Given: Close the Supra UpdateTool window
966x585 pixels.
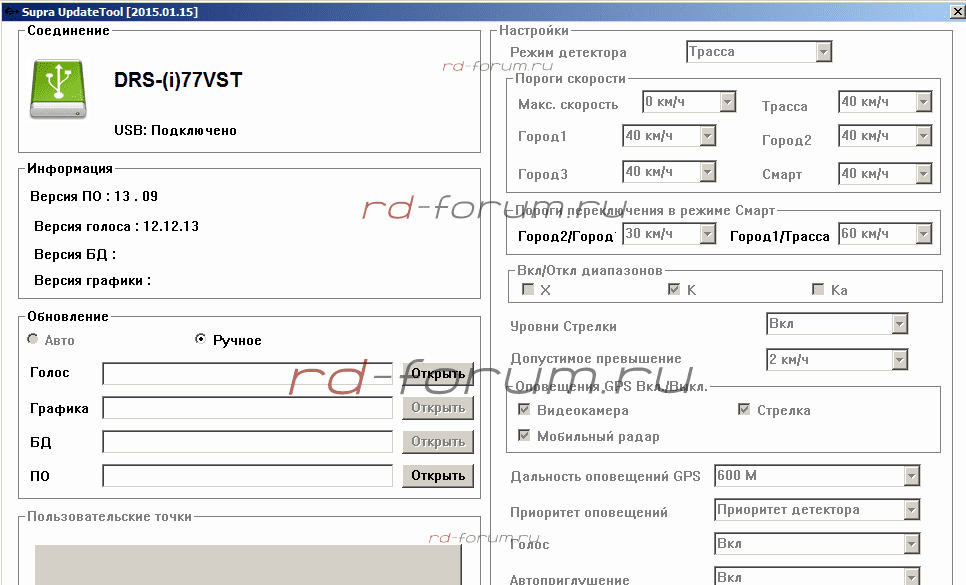Looking at the screenshot, I should pos(958,12).
